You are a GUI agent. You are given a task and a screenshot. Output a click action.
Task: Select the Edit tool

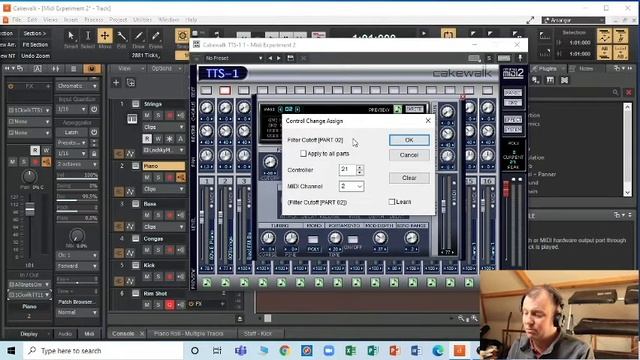(121, 37)
